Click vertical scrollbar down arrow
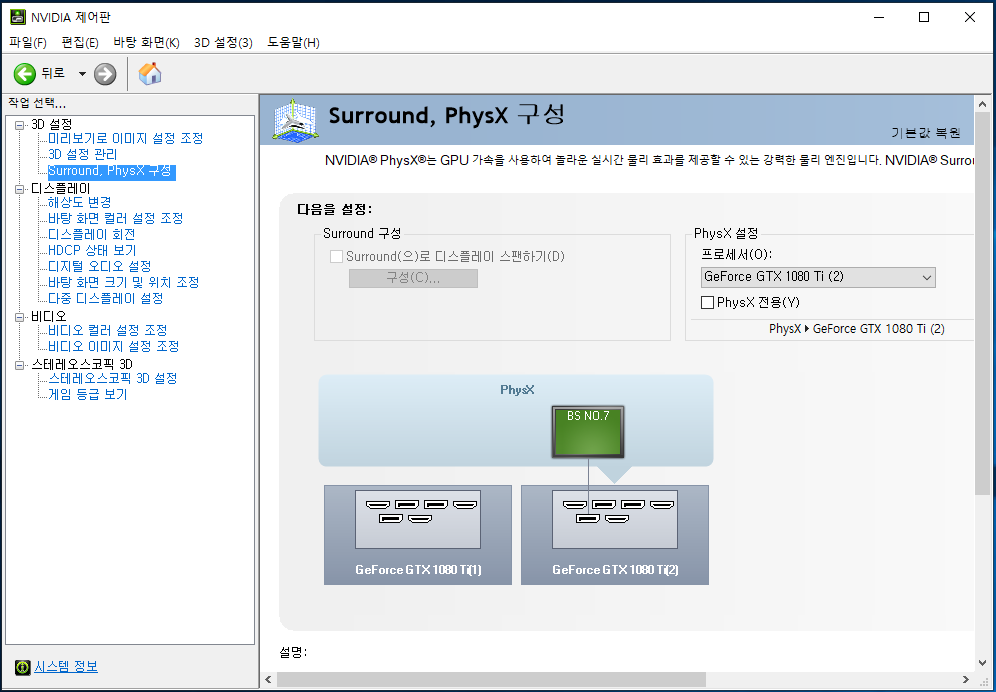This screenshot has height=692, width=996. point(982,663)
